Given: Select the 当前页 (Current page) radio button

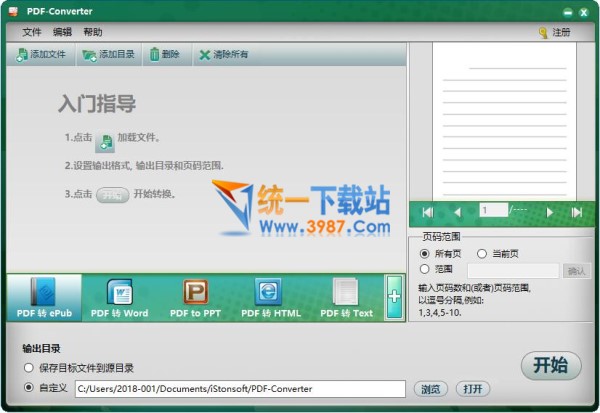Looking at the screenshot, I should tap(482, 254).
